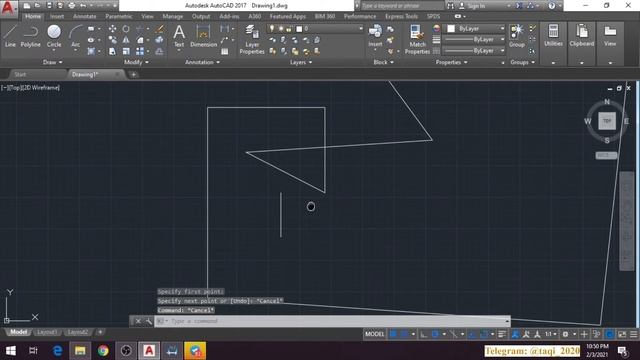Open the Insert ribbon tab
The image size is (640, 360).
tap(57, 16)
